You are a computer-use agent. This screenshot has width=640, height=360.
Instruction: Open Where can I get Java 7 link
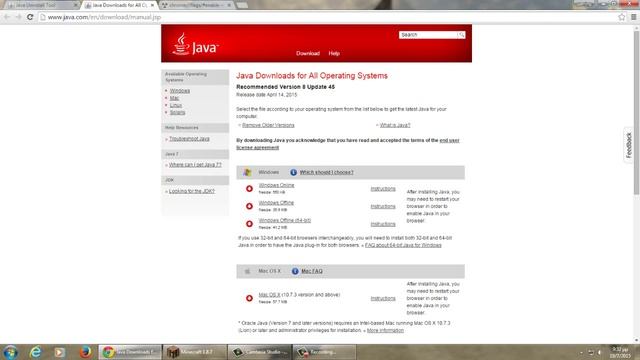pos(195,165)
